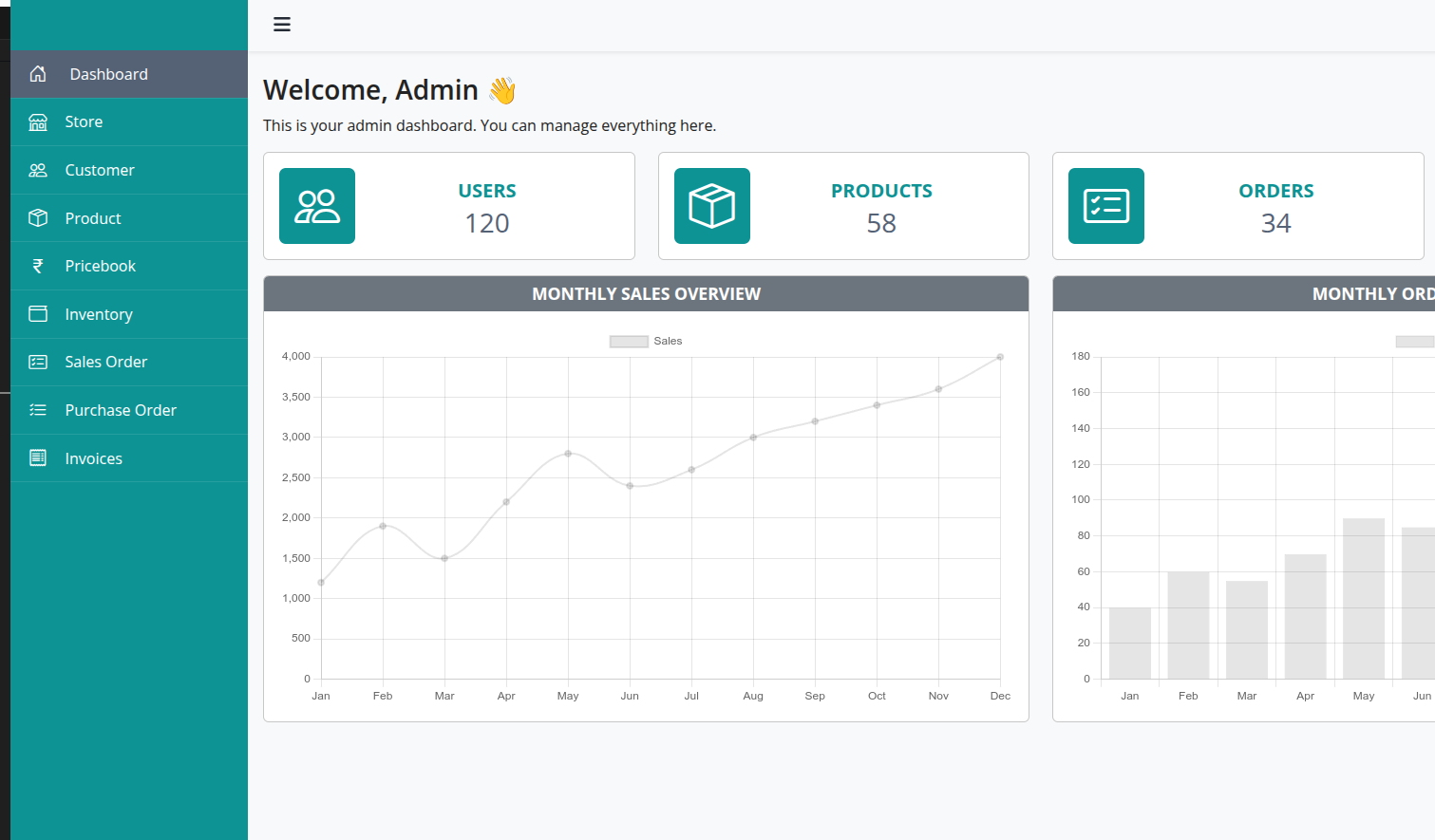Click the December data point on sales line
Image resolution: width=1435 pixels, height=840 pixels.
click(x=1000, y=357)
